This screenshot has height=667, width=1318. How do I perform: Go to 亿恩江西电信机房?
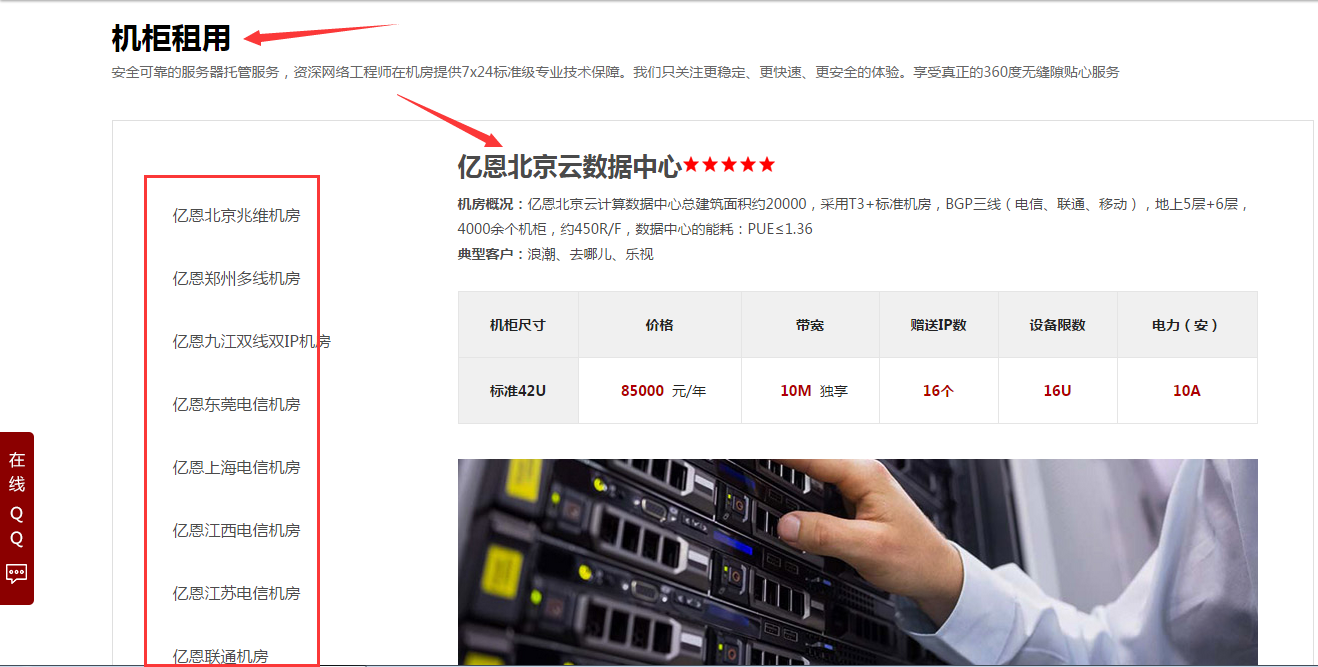(236, 531)
